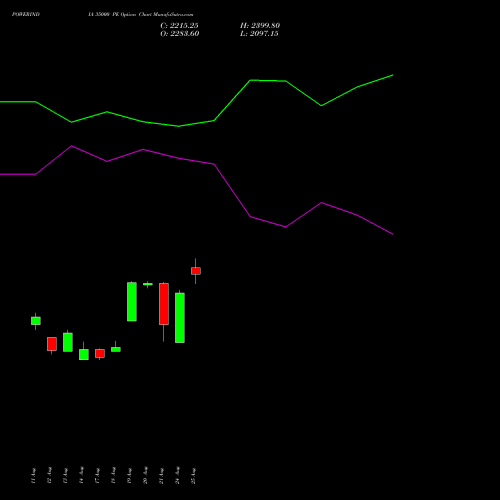The image size is (500, 500).
Task: Click the tall green candle for 24 Aug
Action: pos(180,318)
